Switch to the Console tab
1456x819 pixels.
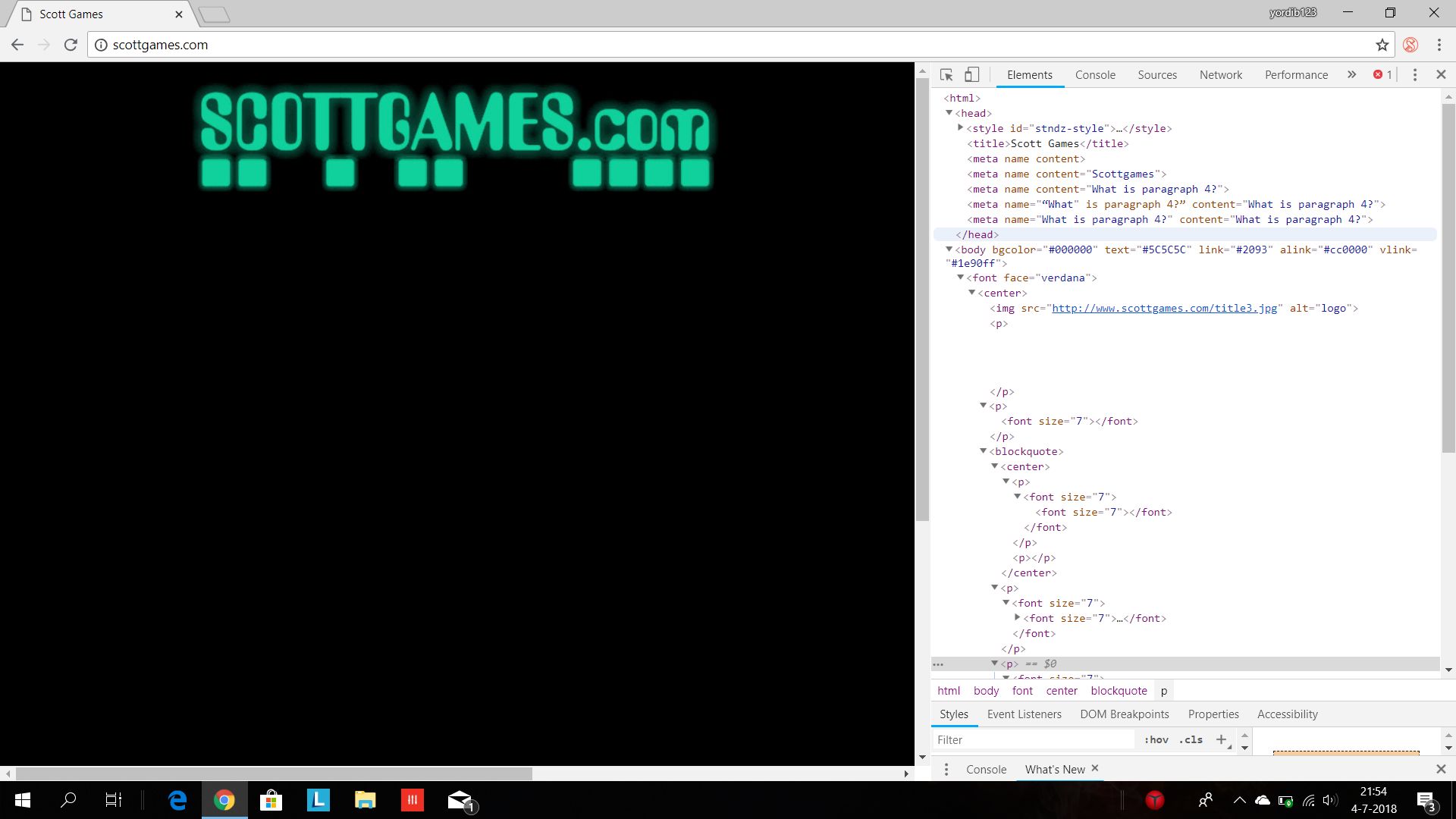coord(1095,74)
